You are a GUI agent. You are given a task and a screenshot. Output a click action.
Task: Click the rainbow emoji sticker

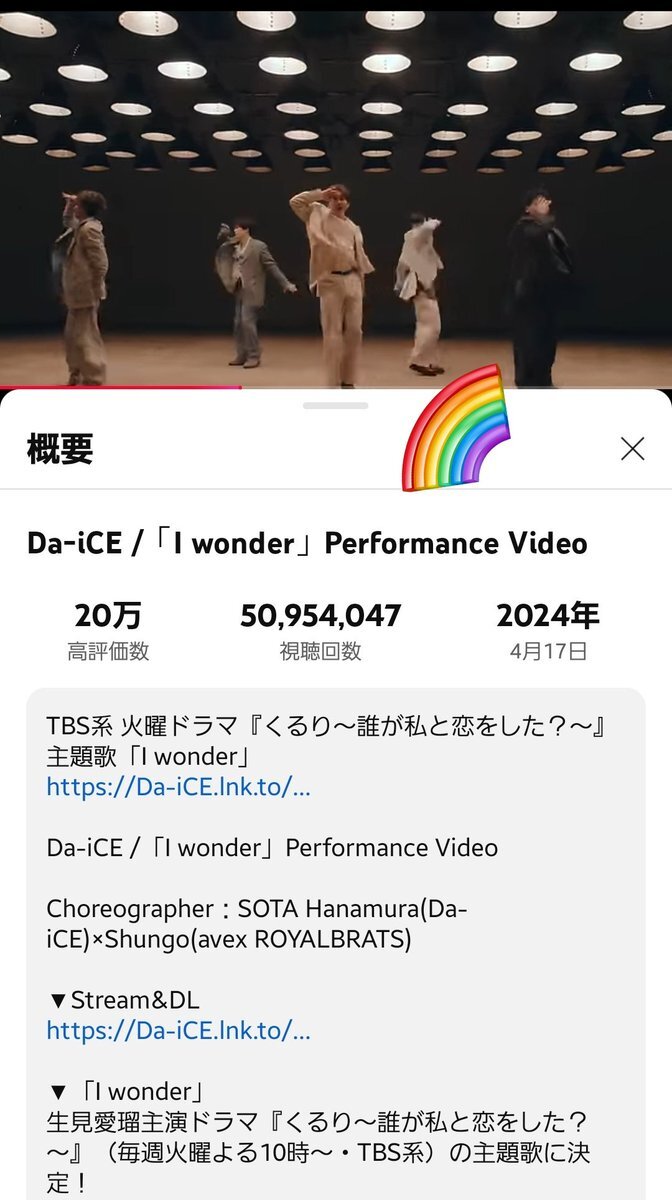(x=456, y=428)
